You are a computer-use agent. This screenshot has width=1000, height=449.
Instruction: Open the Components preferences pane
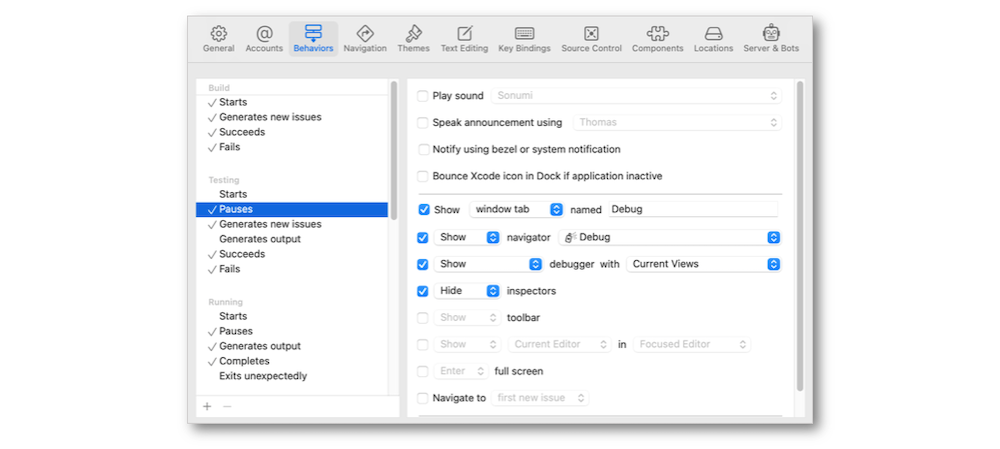click(x=657, y=39)
